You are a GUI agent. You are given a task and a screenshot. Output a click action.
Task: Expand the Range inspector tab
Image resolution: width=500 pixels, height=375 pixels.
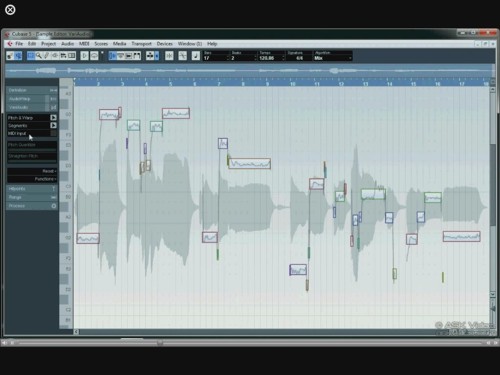(x=32, y=197)
